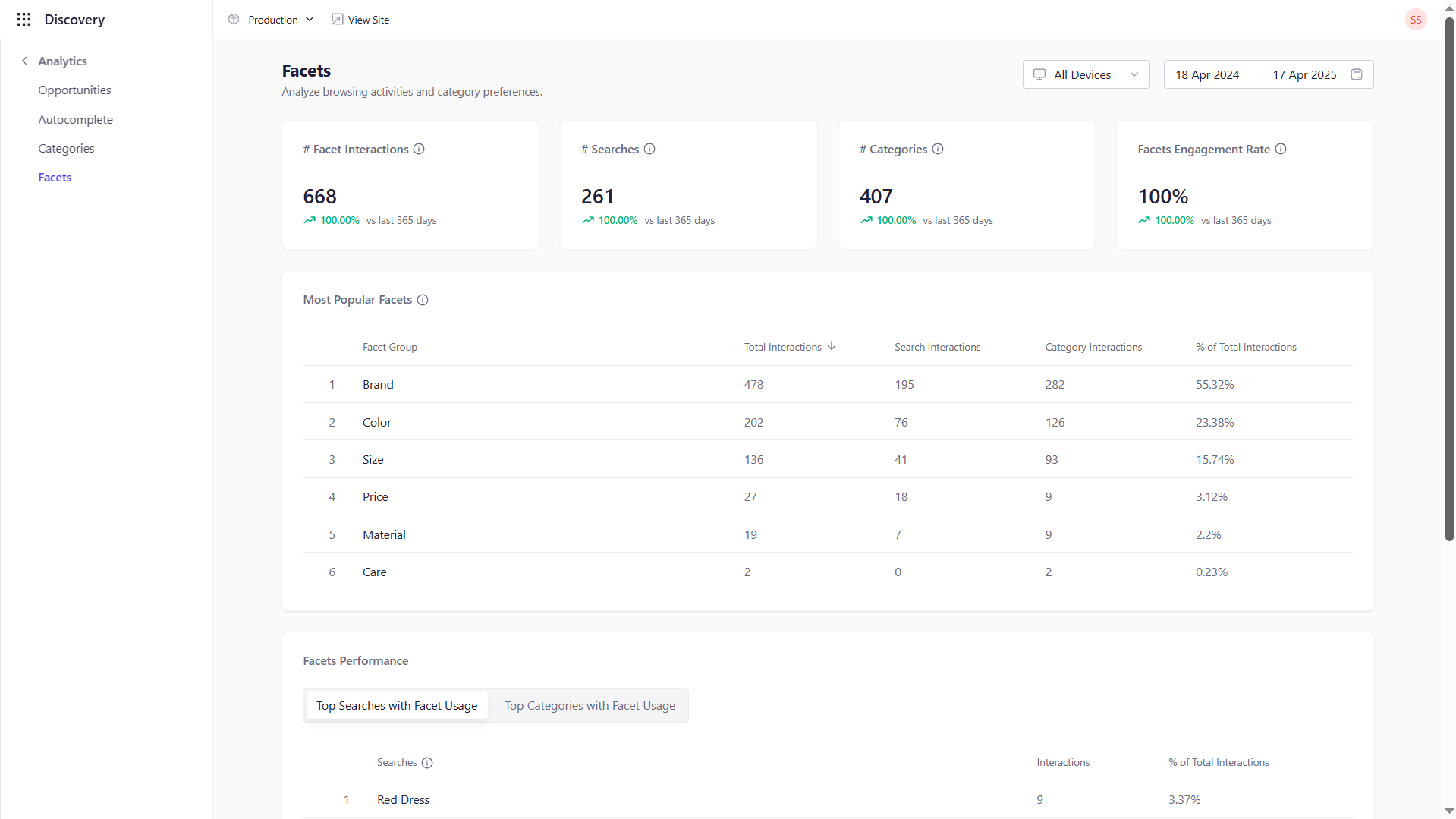Sort by Search Interactions column
This screenshot has height=819, width=1456.
[x=937, y=347]
